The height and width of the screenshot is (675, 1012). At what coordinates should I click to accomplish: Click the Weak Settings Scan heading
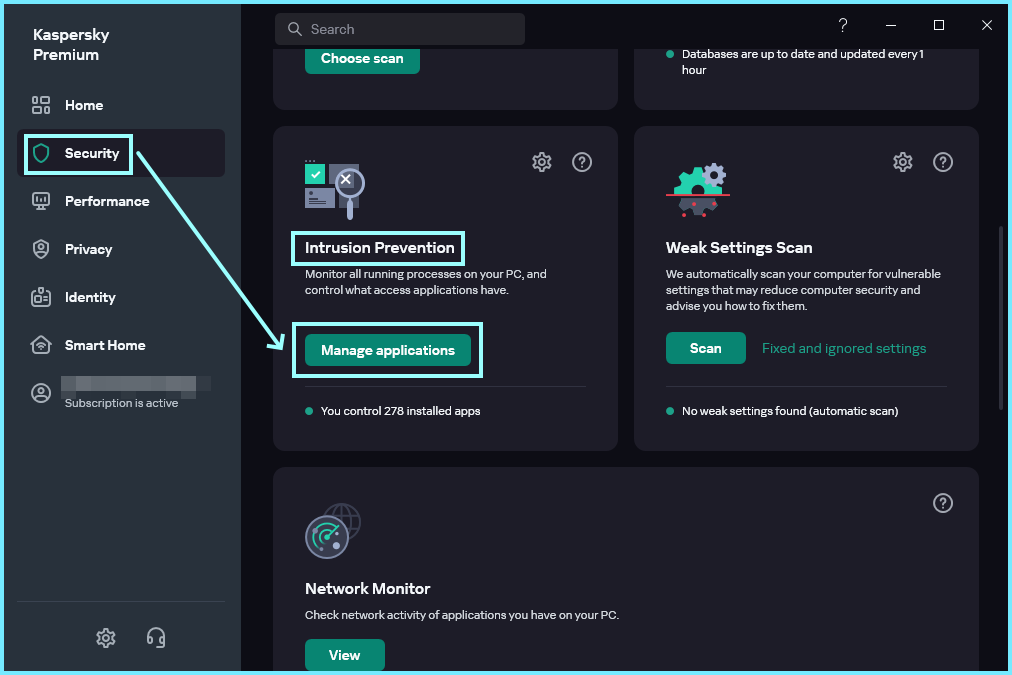tap(739, 248)
